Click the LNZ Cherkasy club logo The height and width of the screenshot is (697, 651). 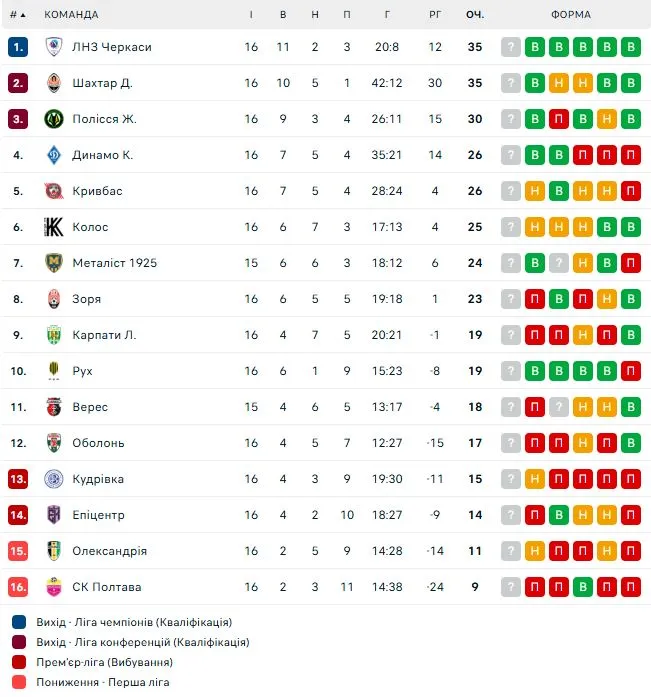pos(54,47)
